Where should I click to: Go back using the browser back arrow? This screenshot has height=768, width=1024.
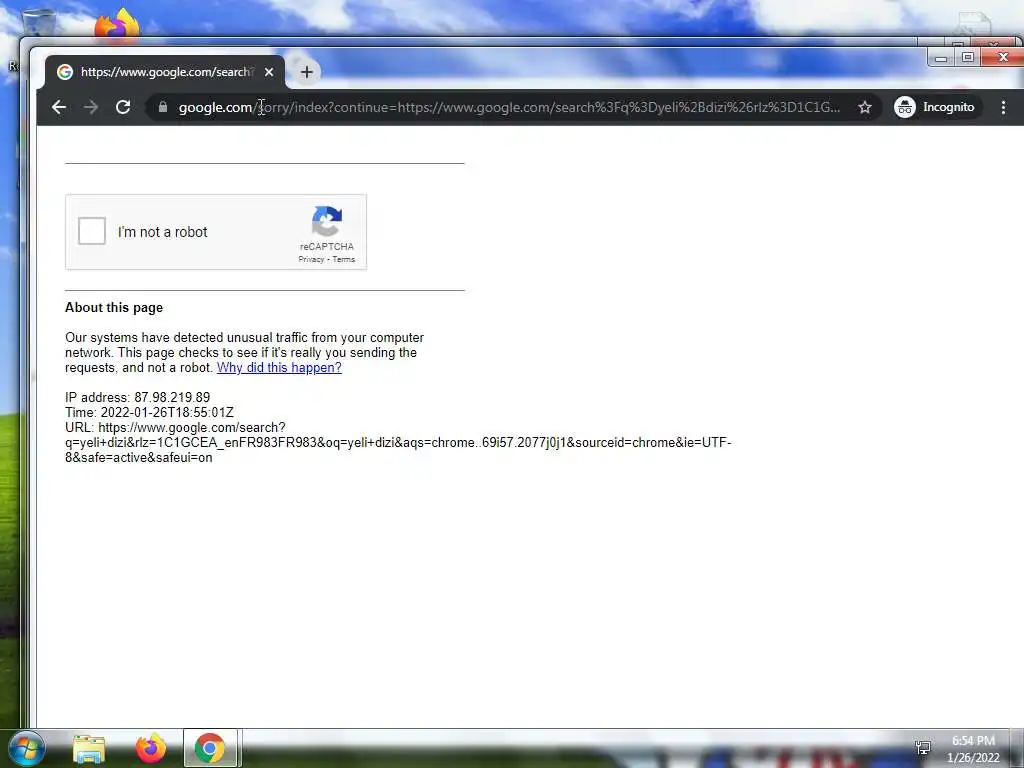[x=59, y=107]
